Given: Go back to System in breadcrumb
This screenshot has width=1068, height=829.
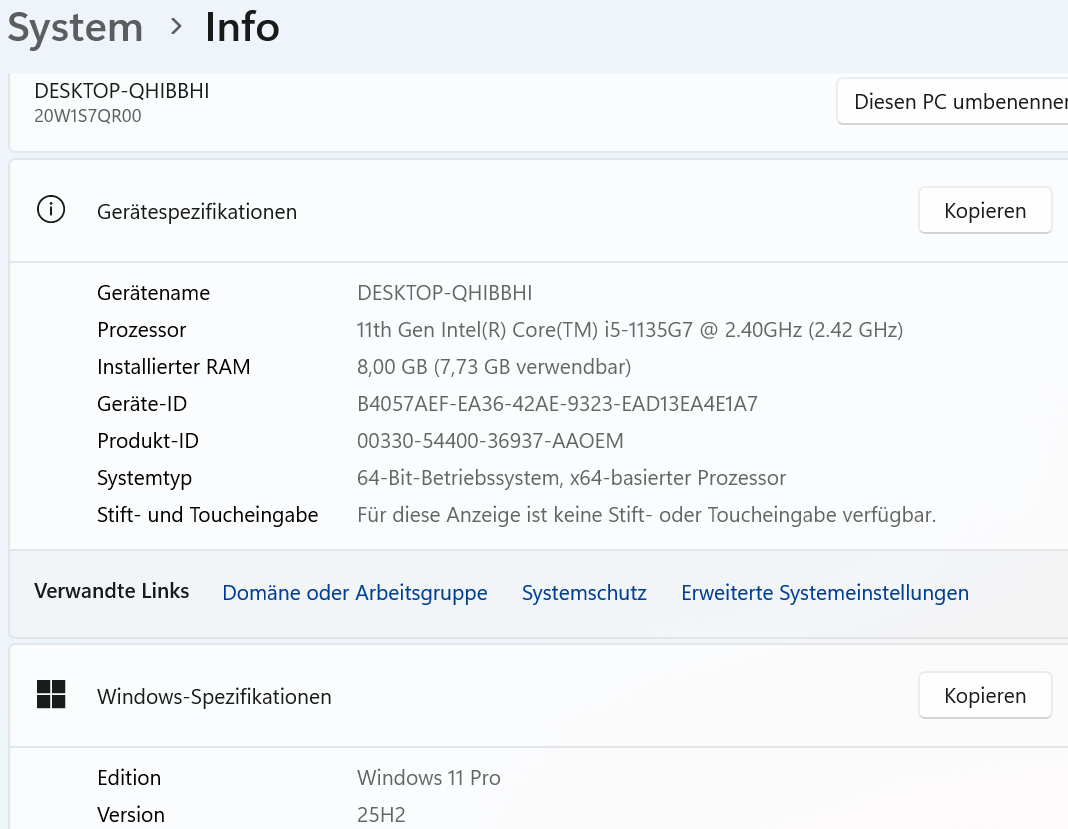Looking at the screenshot, I should pos(75,28).
